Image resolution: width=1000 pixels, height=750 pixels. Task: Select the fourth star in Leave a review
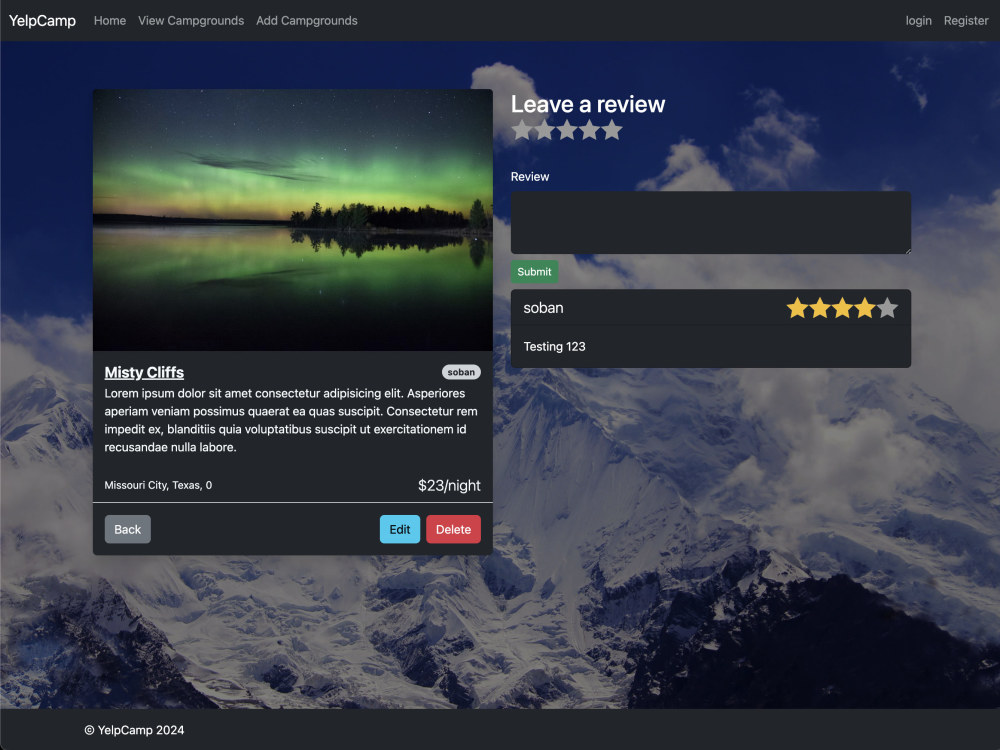click(x=590, y=129)
